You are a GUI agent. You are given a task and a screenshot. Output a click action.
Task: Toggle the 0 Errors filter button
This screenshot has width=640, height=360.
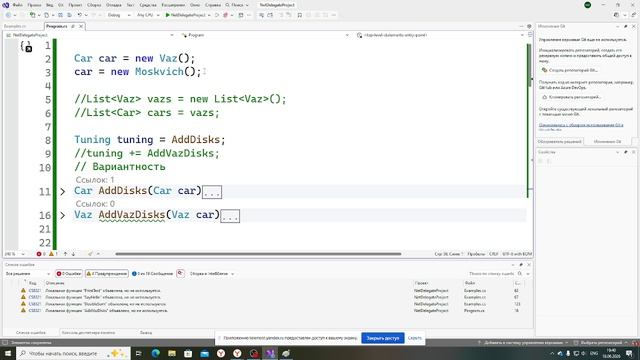pos(69,273)
